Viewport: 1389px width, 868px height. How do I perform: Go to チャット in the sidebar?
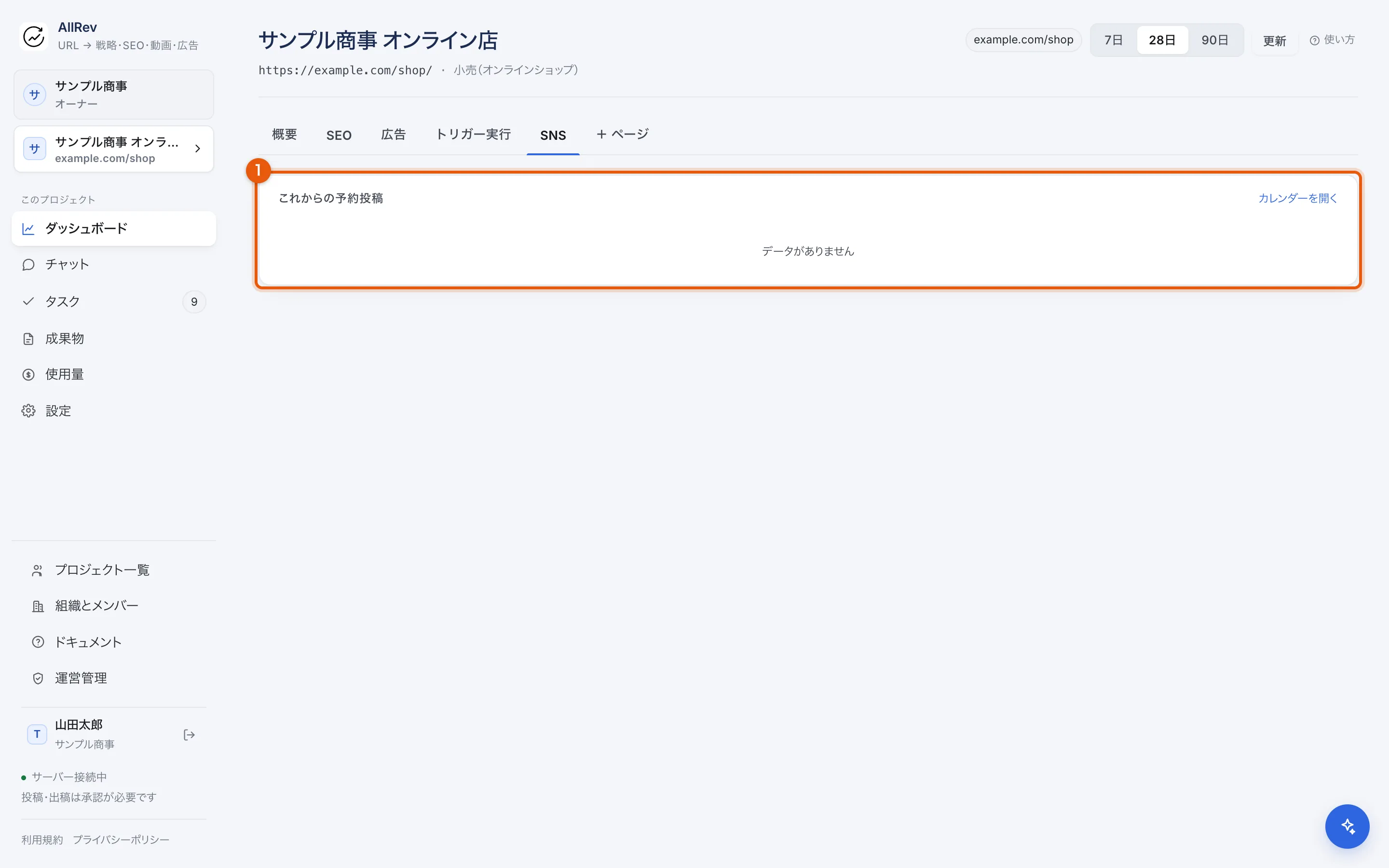click(114, 265)
